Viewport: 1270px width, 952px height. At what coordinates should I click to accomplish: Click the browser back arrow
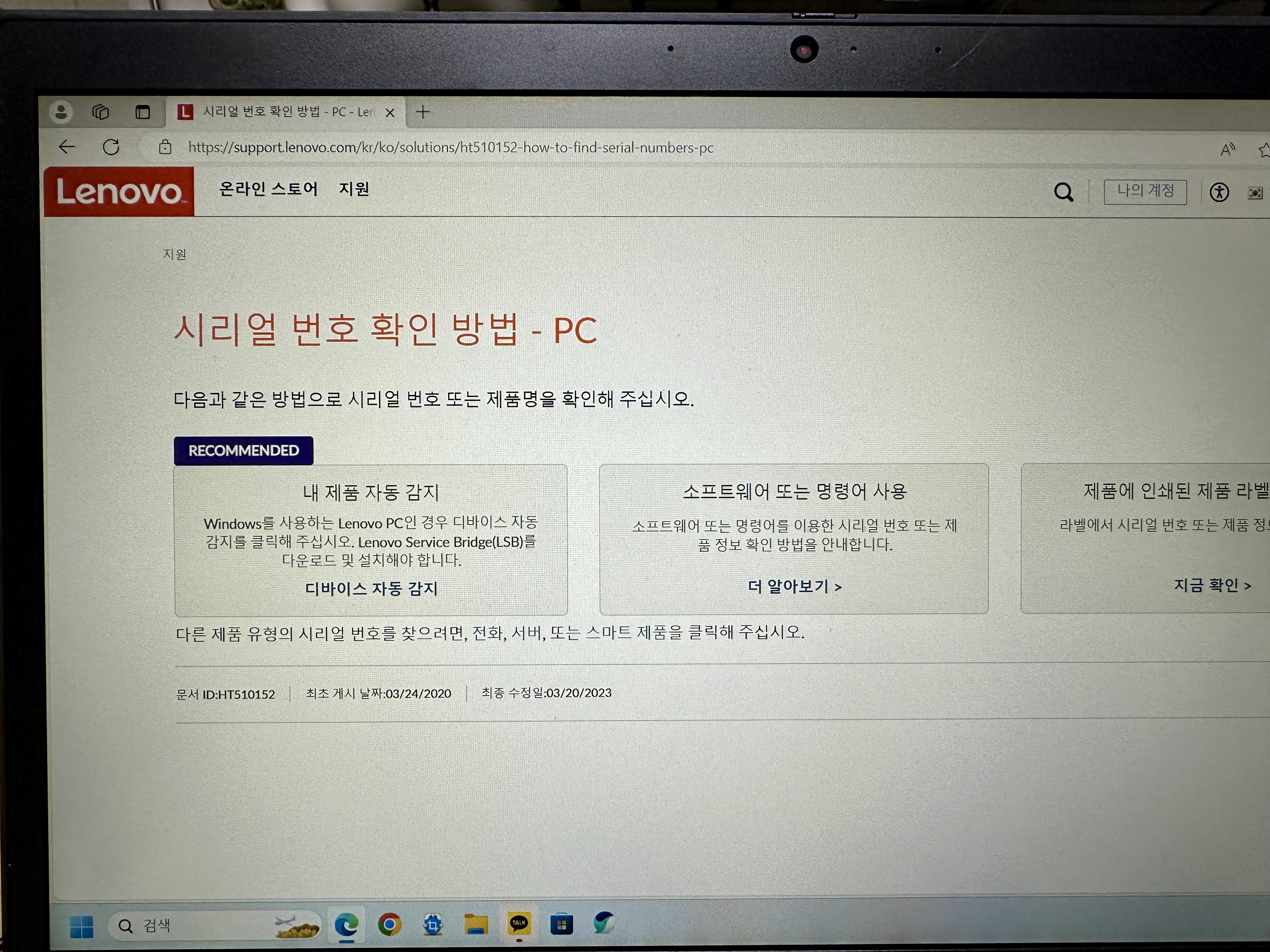66,147
